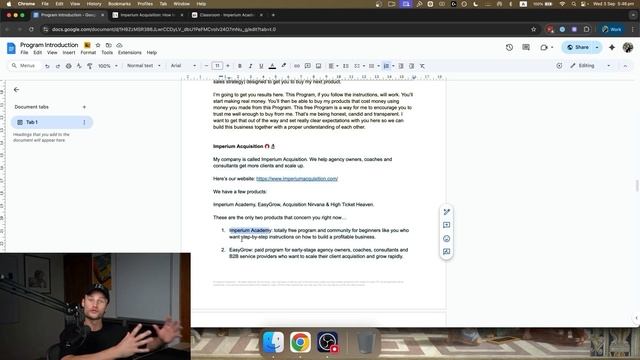
Task: Open the imperiumacquisition.com website link
Action: [297, 179]
